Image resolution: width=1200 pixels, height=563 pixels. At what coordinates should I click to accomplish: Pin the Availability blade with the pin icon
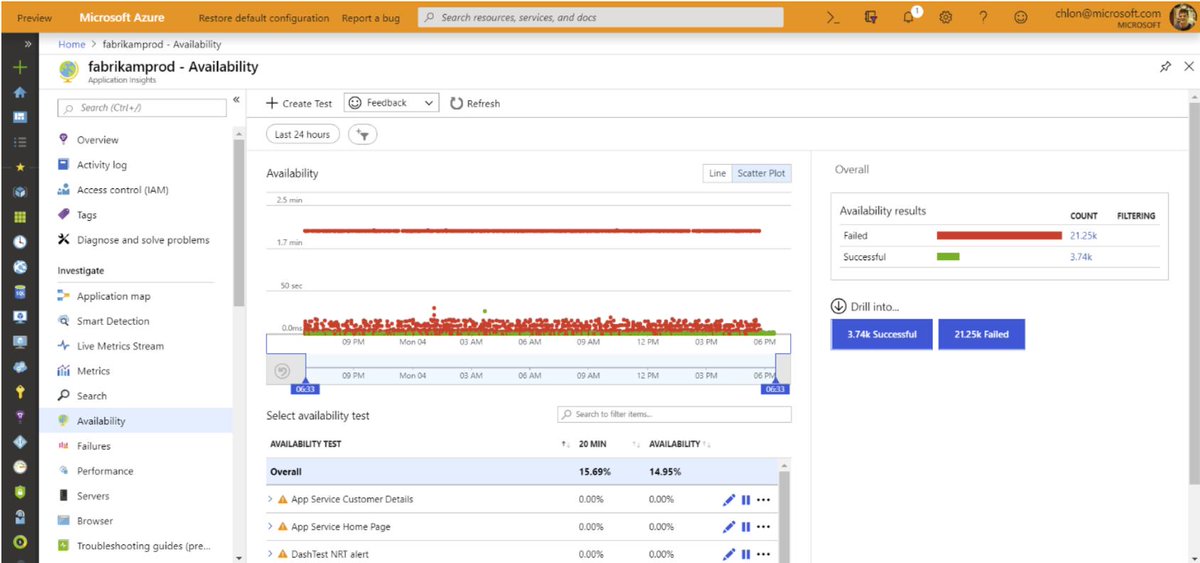point(1165,67)
